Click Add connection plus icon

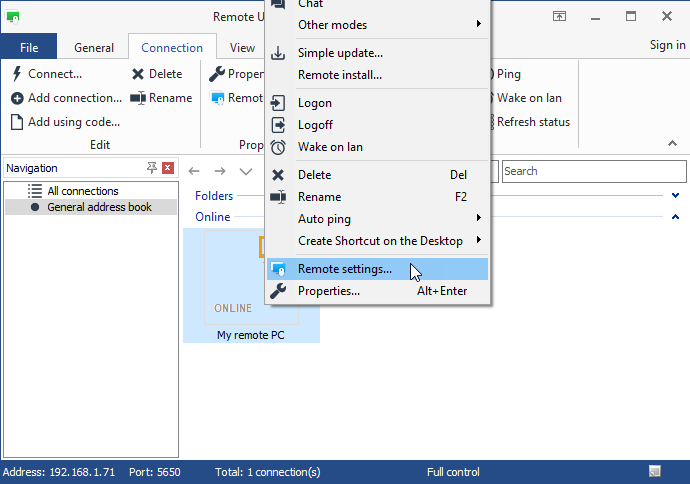(17, 98)
